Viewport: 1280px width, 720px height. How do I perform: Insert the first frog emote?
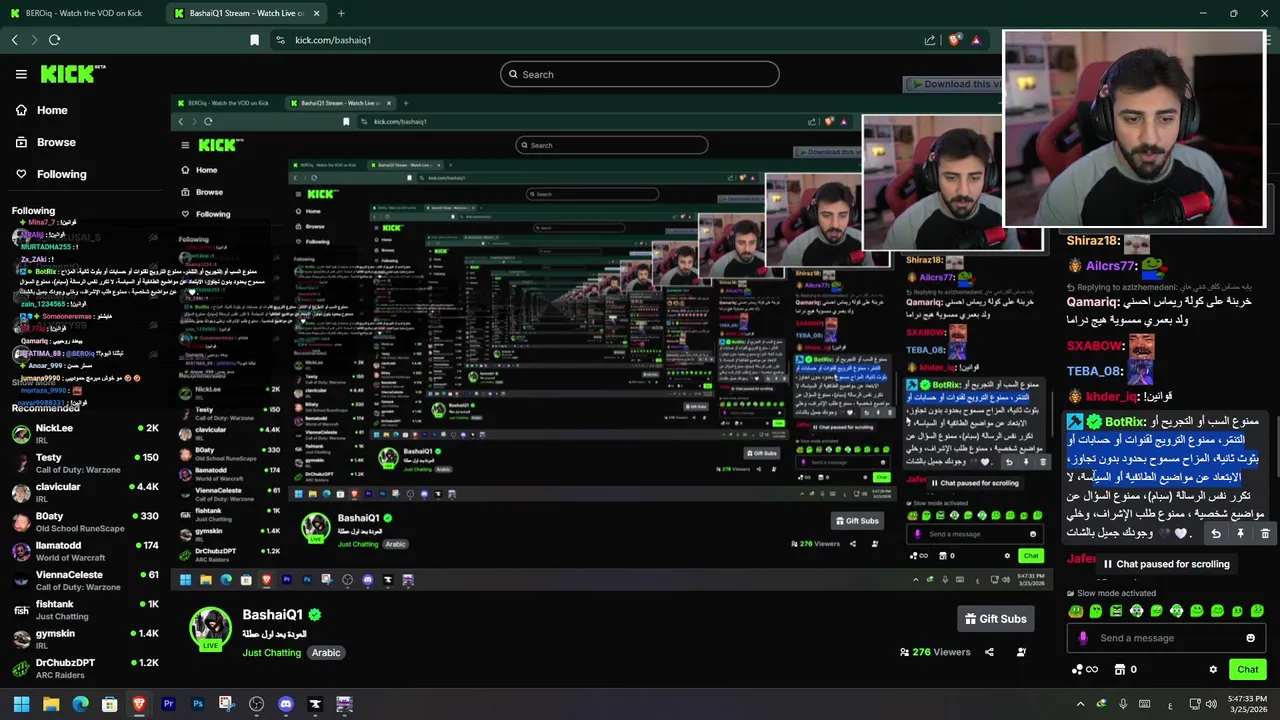click(x=1076, y=611)
